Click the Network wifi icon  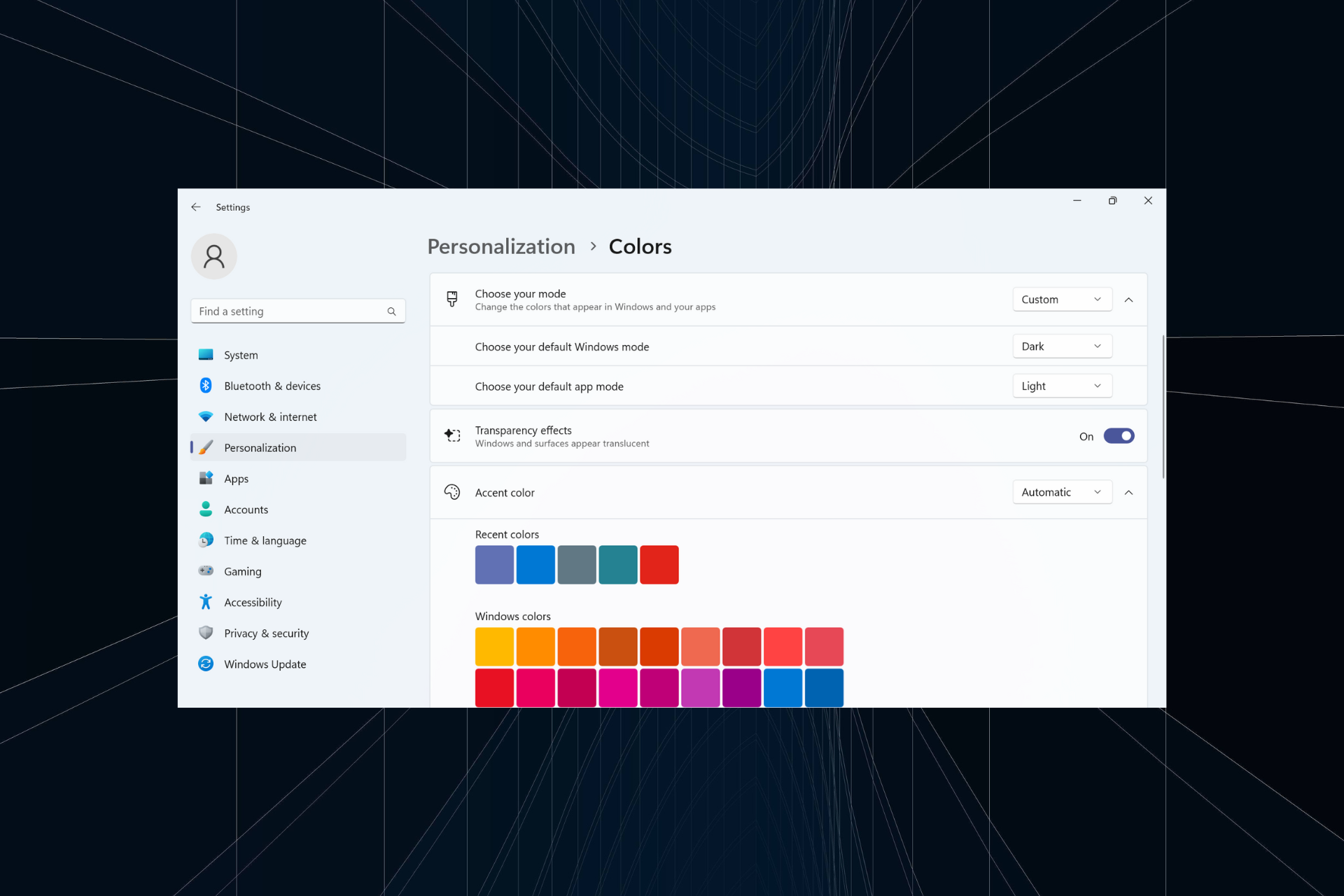206,416
